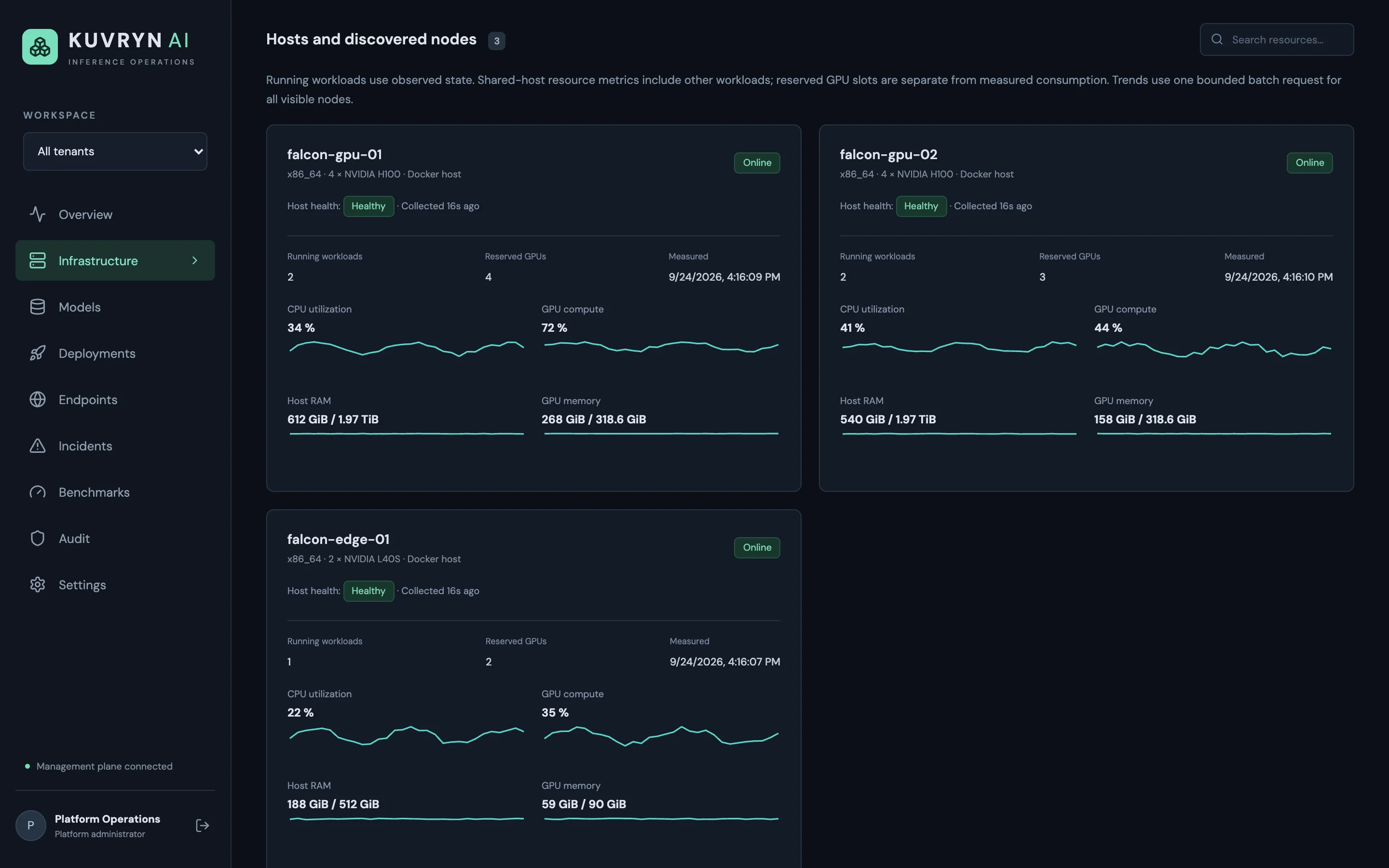The width and height of the screenshot is (1389, 868).
Task: Focus the Search resources field
Action: tap(1277, 40)
